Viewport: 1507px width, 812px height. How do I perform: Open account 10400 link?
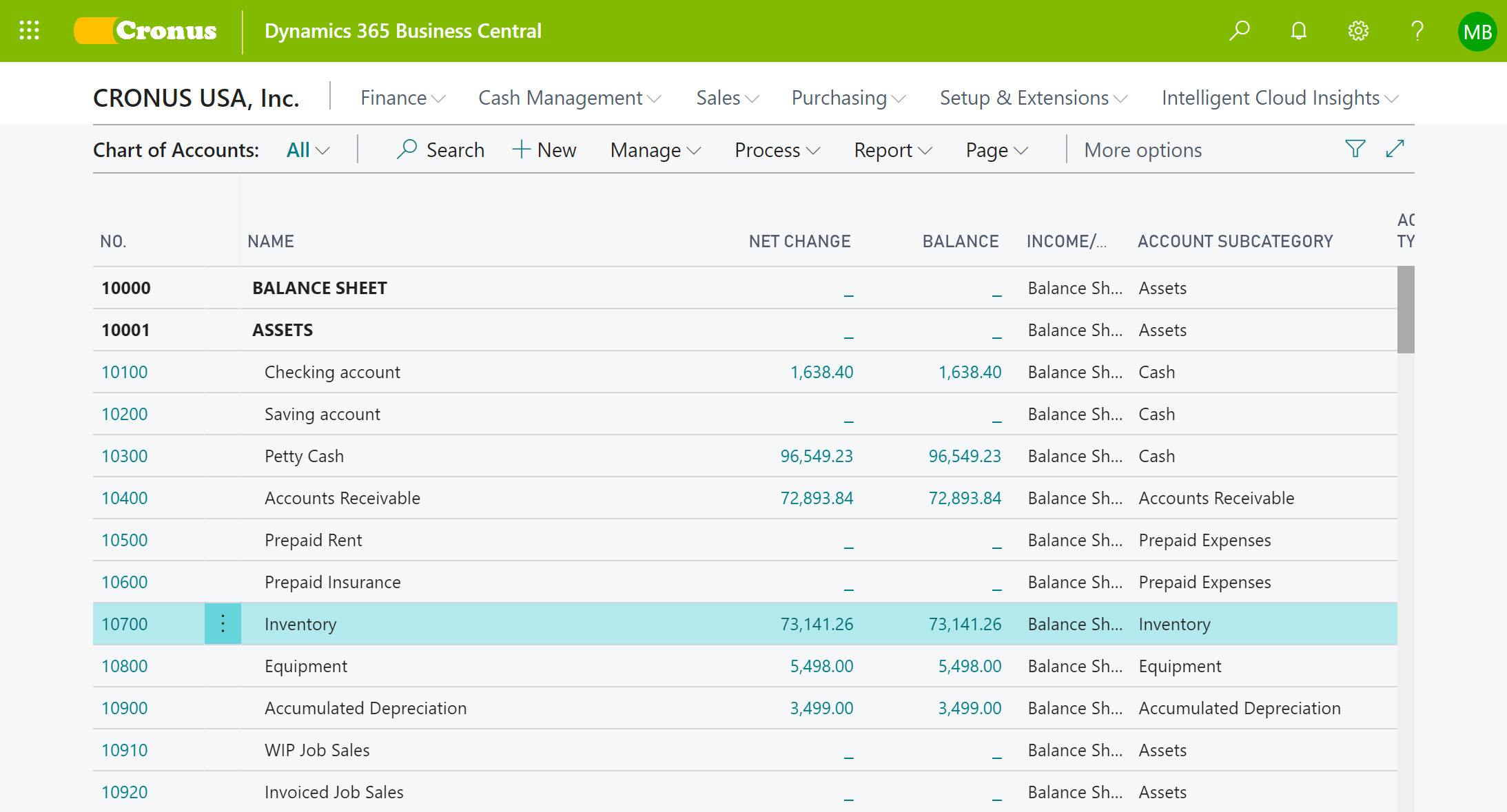(125, 498)
